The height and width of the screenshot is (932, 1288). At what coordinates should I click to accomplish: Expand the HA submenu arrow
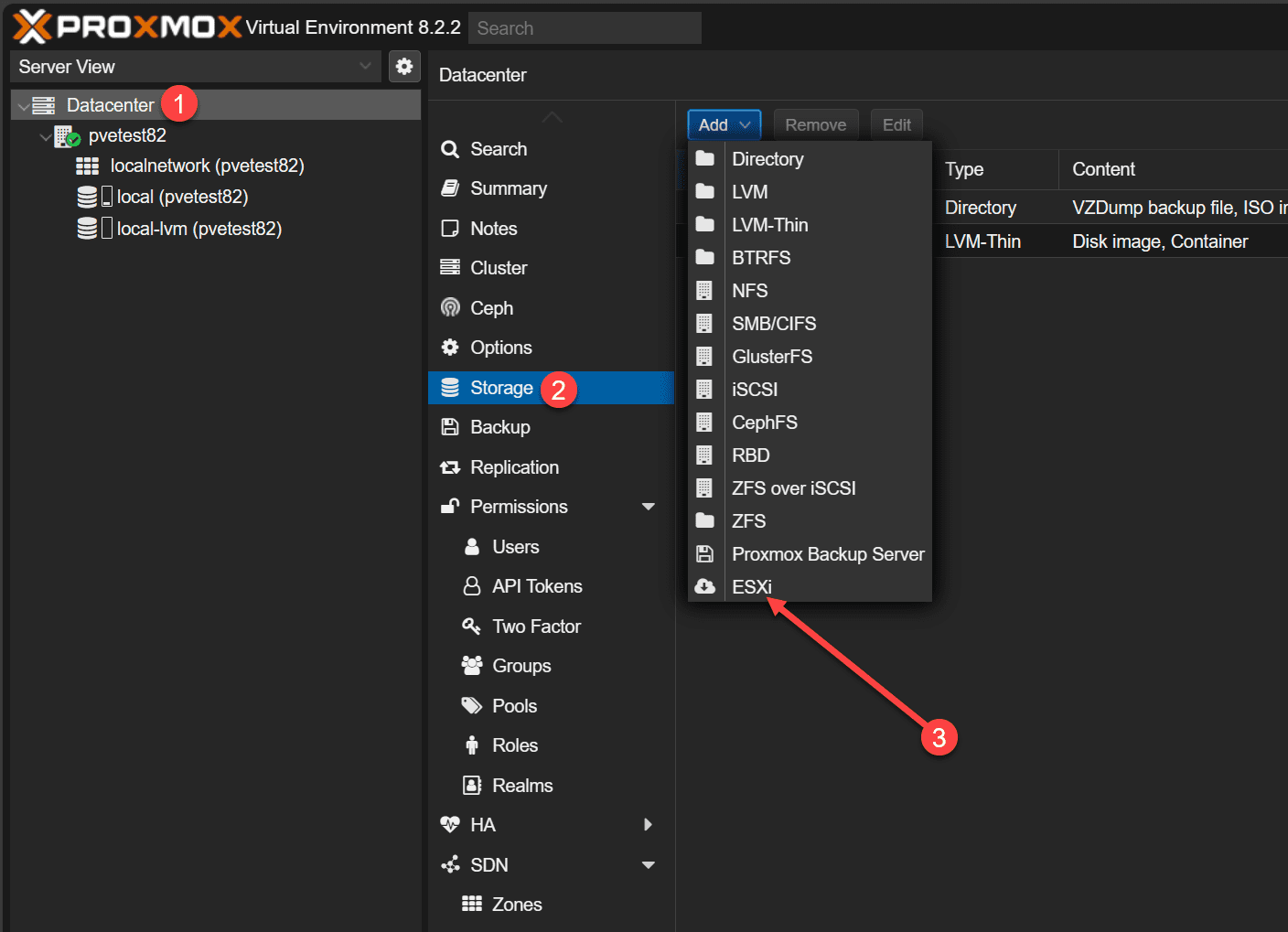pyautogui.click(x=649, y=824)
